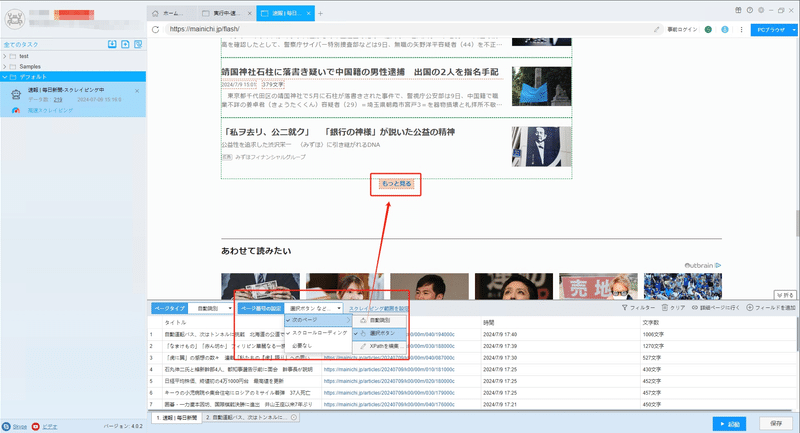Select 必要なし in the dropdown menu
Viewport: 800px width, 433px height.
[318, 345]
